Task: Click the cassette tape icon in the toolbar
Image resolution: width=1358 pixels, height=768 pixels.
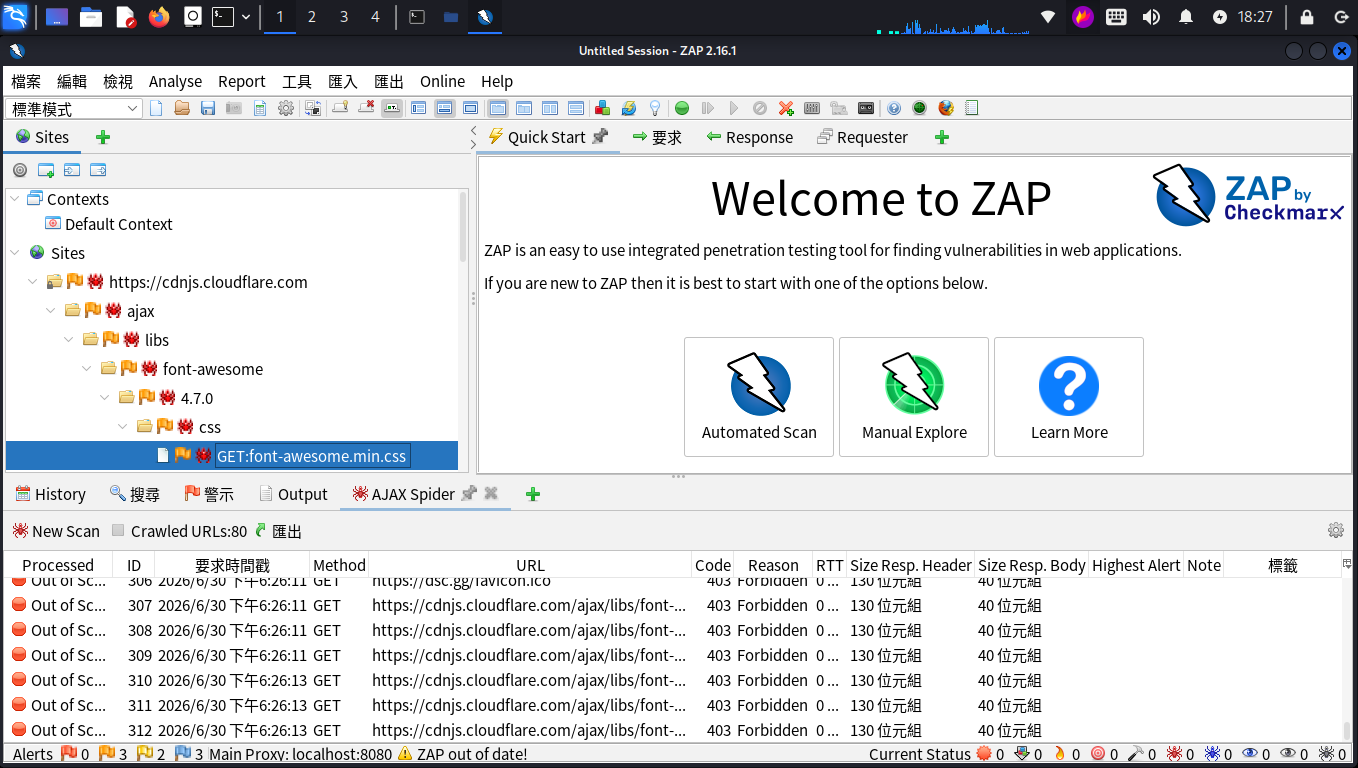Action: 866,108
